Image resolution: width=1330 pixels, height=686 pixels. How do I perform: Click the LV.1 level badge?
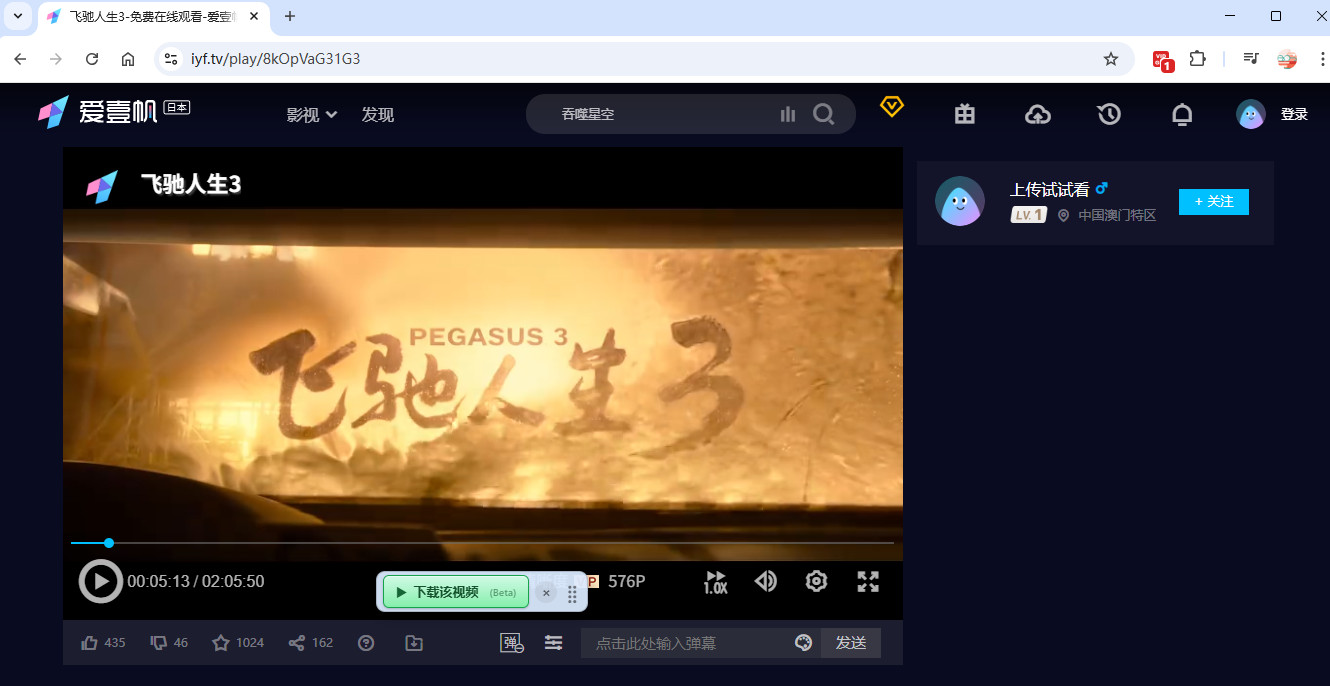(x=1028, y=215)
